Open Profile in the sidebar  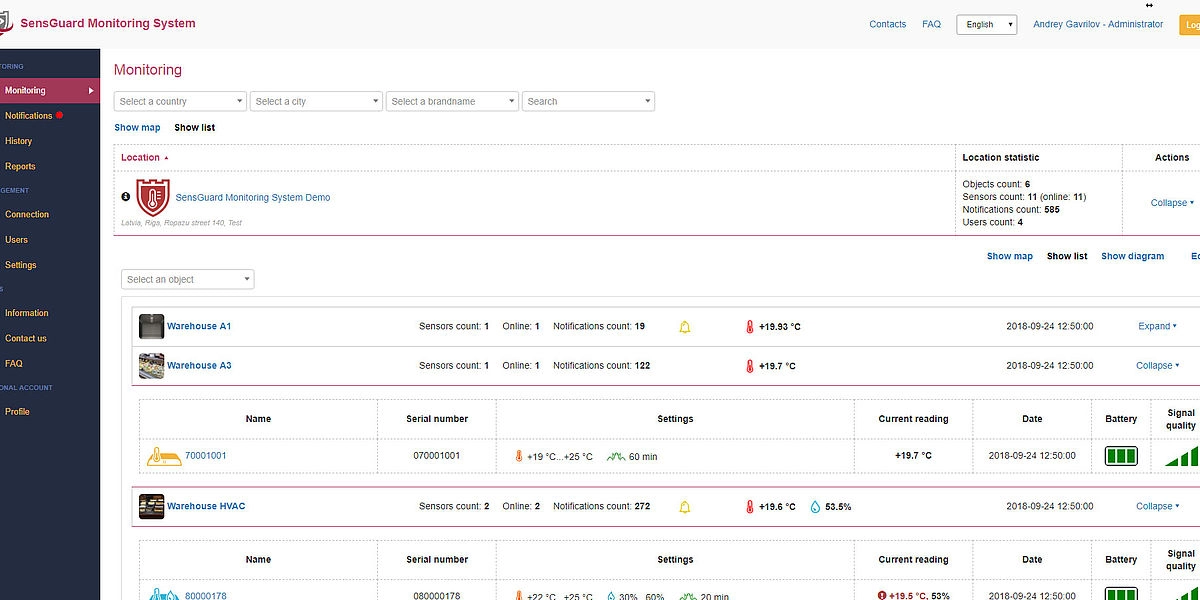click(x=17, y=412)
